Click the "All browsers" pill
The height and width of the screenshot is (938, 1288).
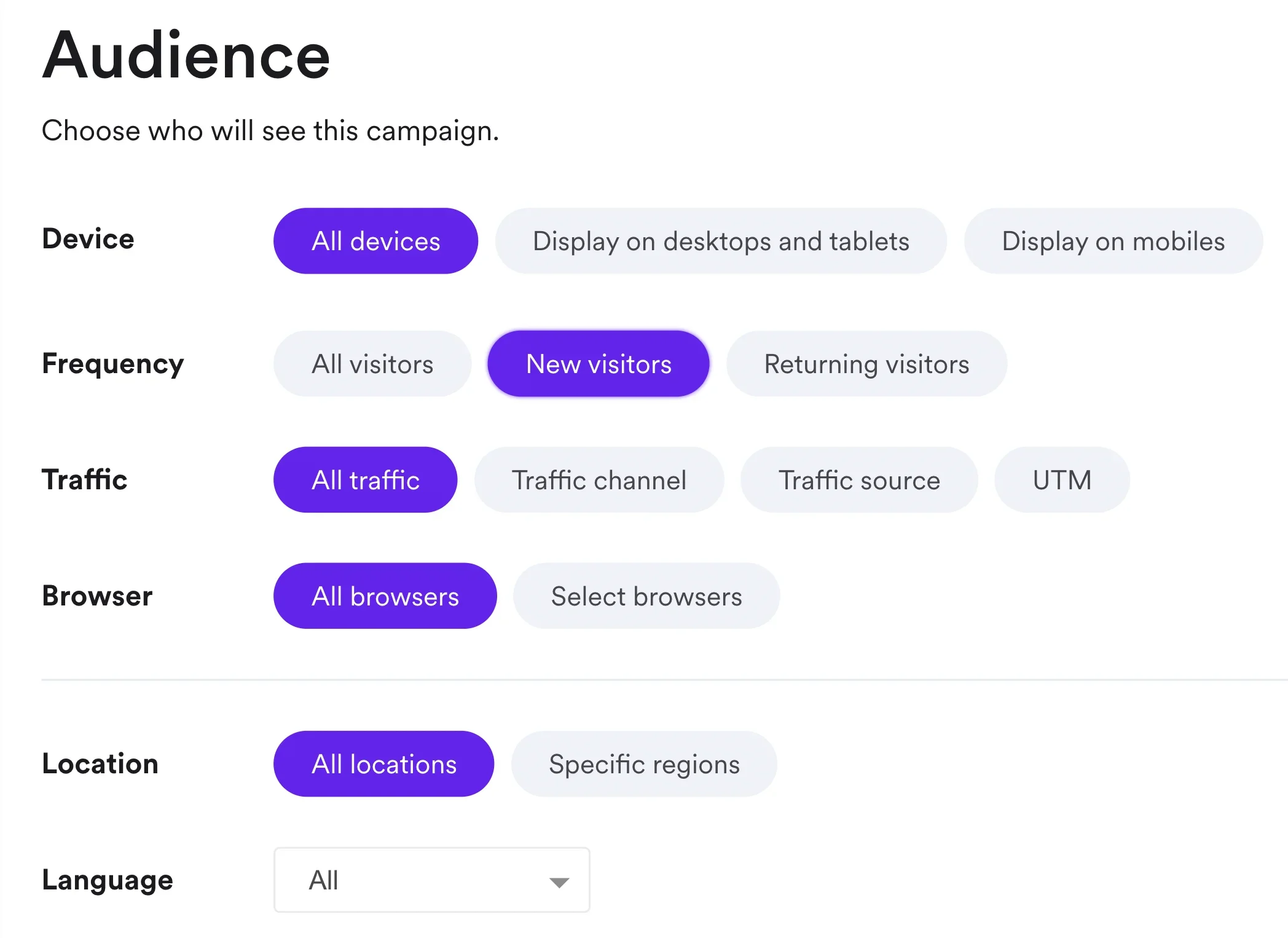(x=385, y=596)
